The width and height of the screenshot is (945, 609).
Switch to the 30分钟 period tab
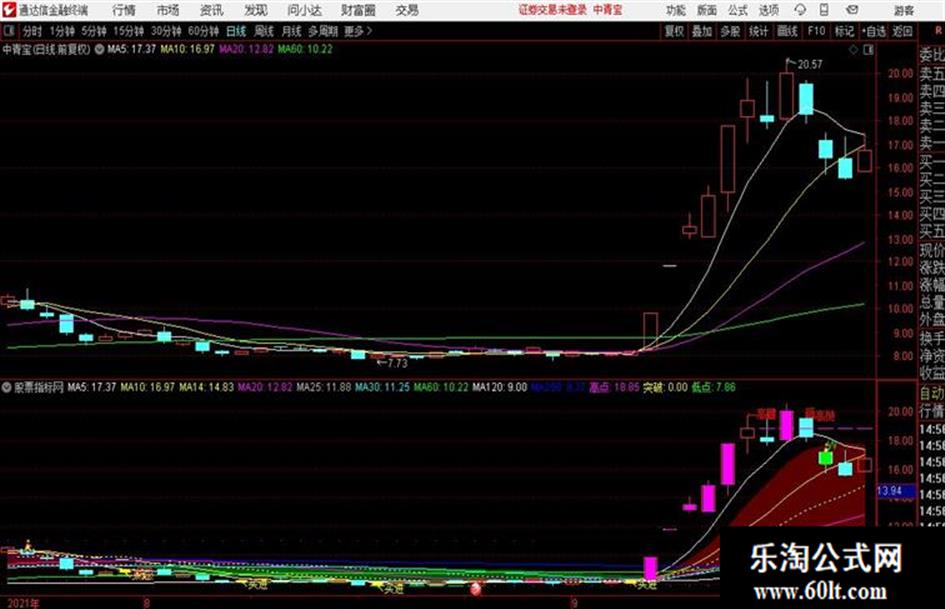[166, 31]
